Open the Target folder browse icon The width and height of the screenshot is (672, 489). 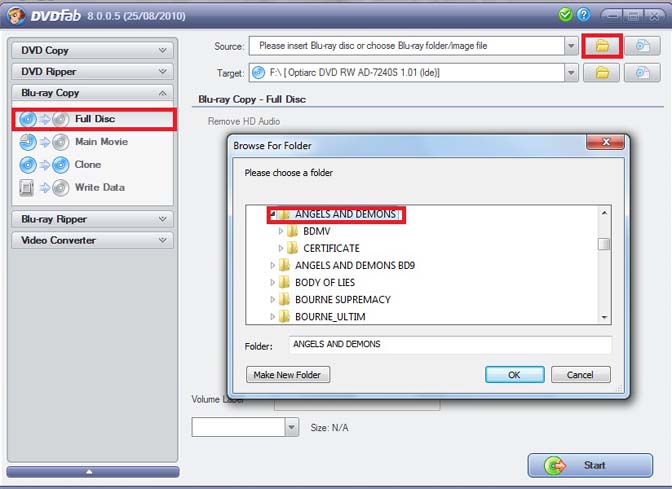[602, 73]
